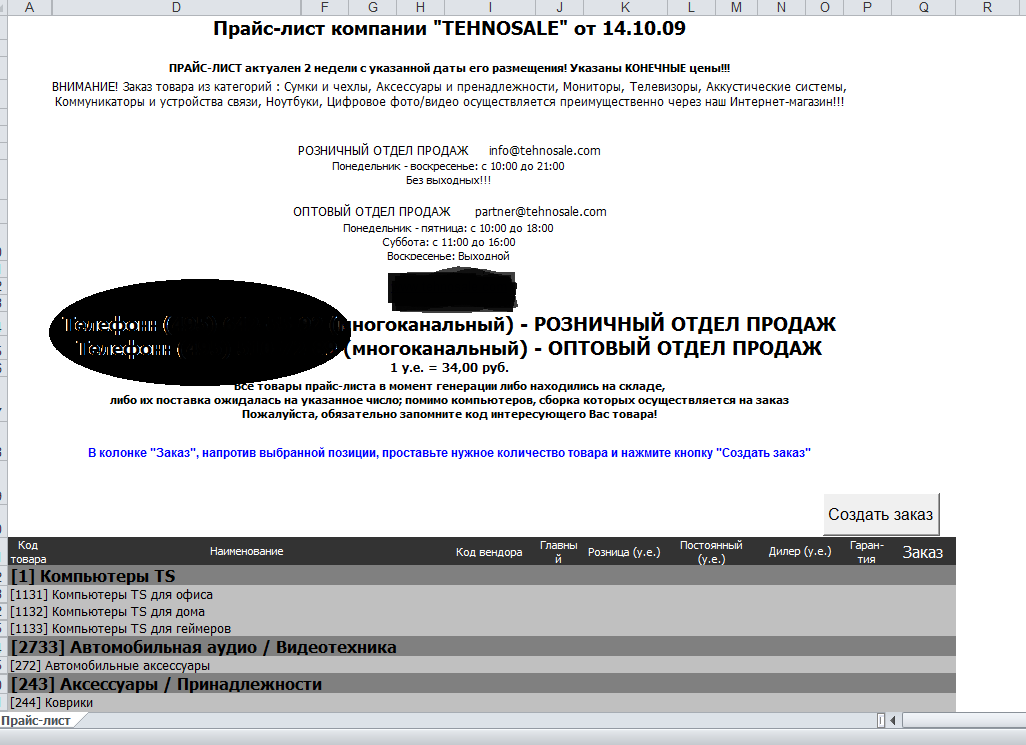The width and height of the screenshot is (1026, 745).
Task: Select column R header
Action: click(987, 8)
